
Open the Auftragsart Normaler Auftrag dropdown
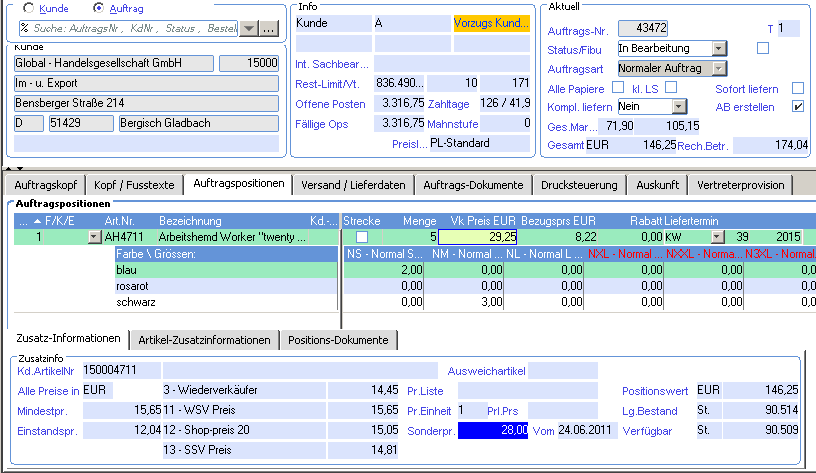[719, 68]
